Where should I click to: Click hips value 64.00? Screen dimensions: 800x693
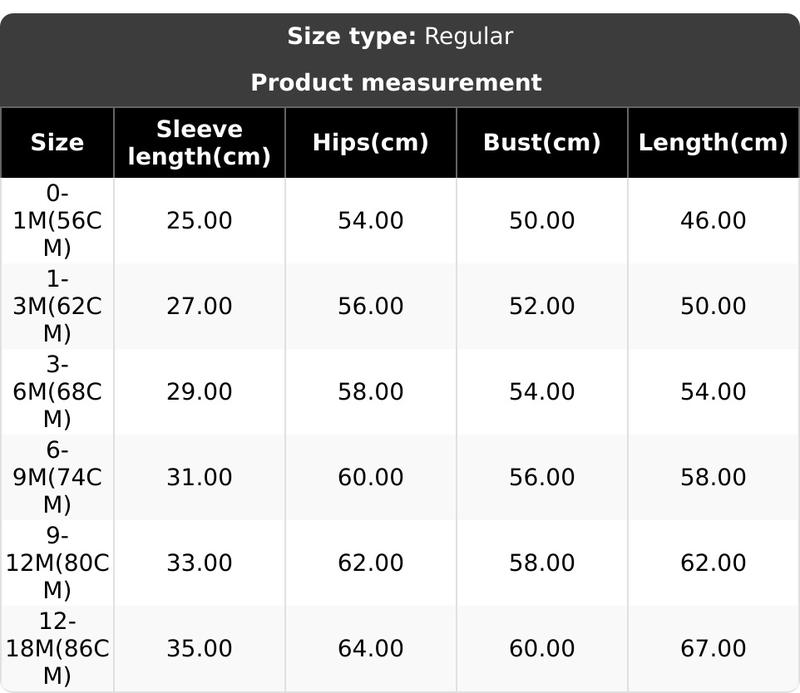(x=370, y=649)
